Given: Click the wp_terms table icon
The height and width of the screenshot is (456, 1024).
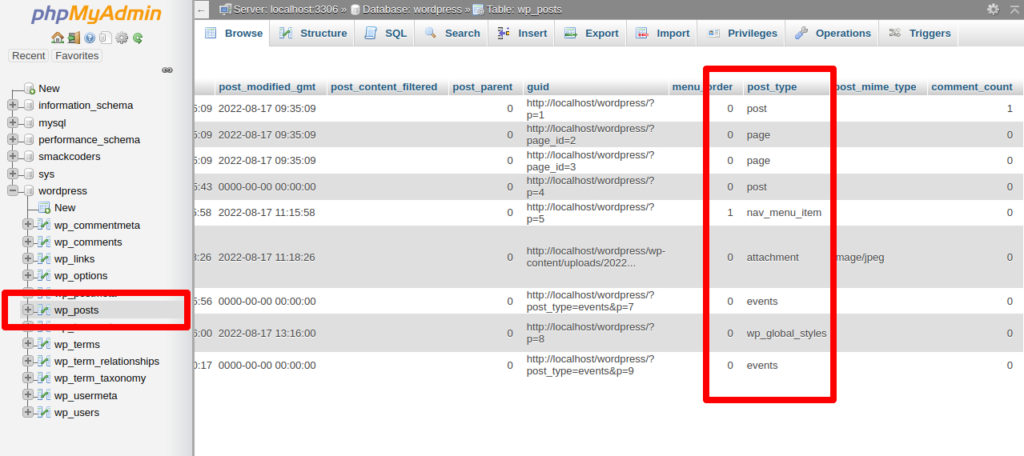Looking at the screenshot, I should (44, 344).
